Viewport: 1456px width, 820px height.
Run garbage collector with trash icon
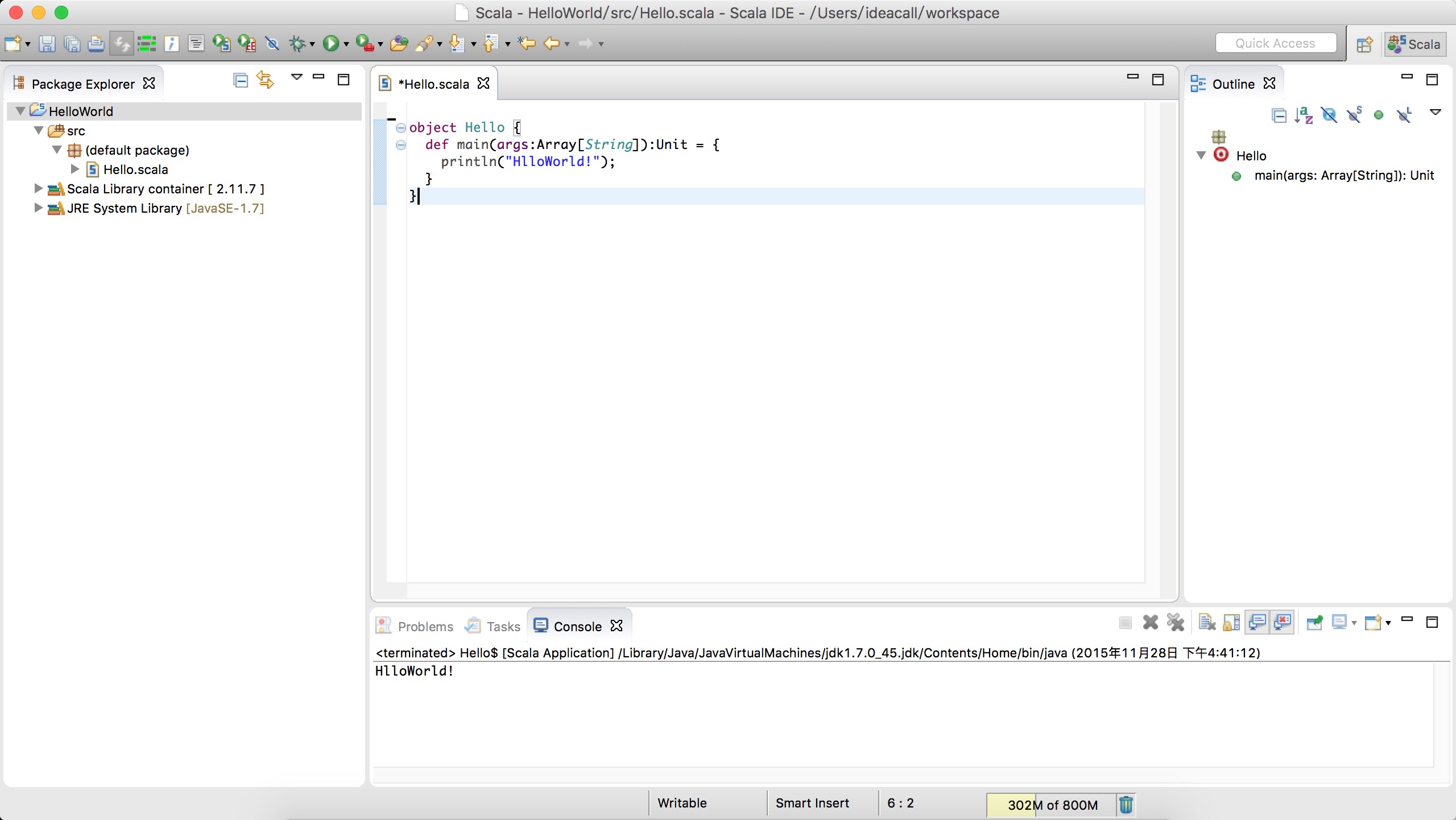[x=1126, y=805]
